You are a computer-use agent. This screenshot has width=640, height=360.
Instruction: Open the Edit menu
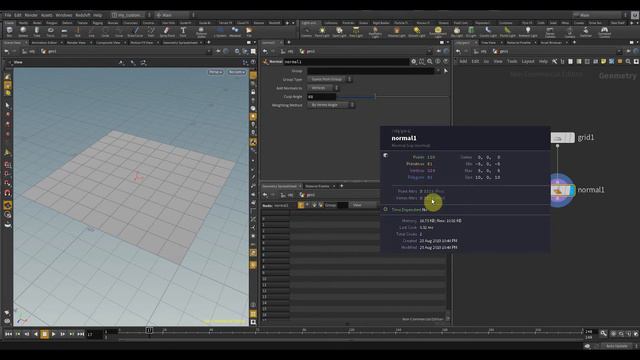(18, 15)
